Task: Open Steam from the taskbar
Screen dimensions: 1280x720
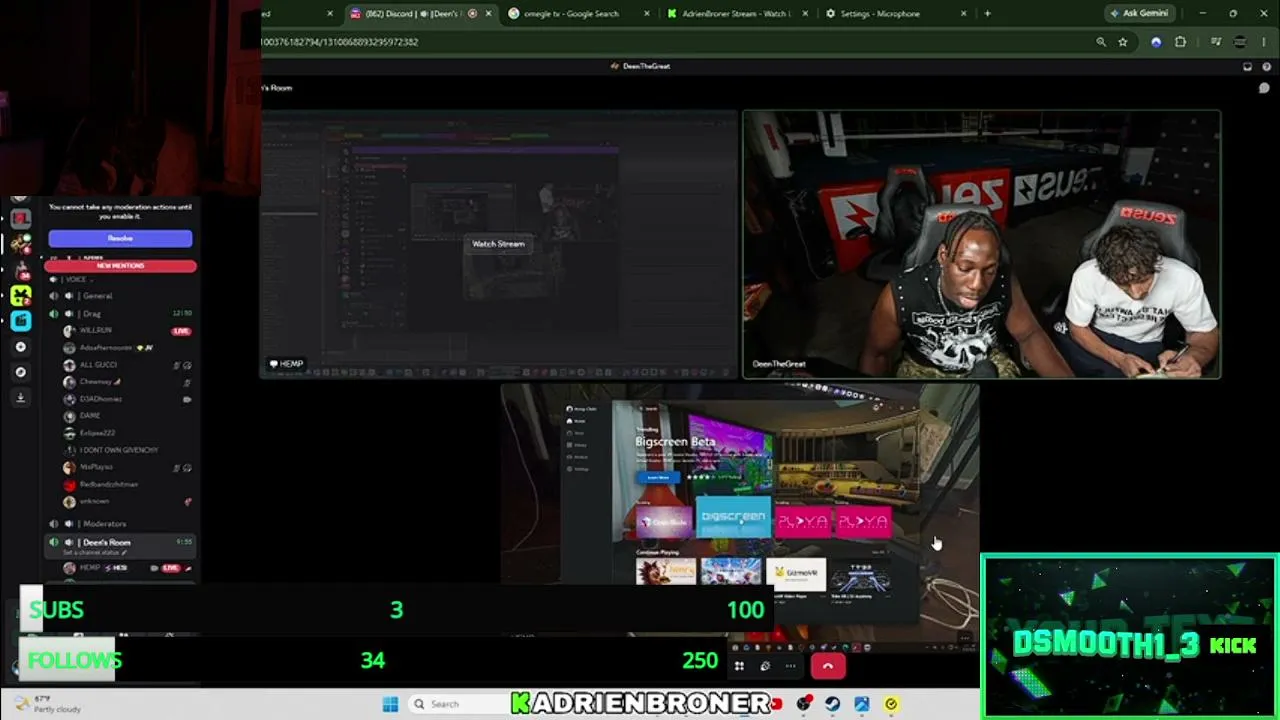Action: pyautogui.click(x=832, y=704)
